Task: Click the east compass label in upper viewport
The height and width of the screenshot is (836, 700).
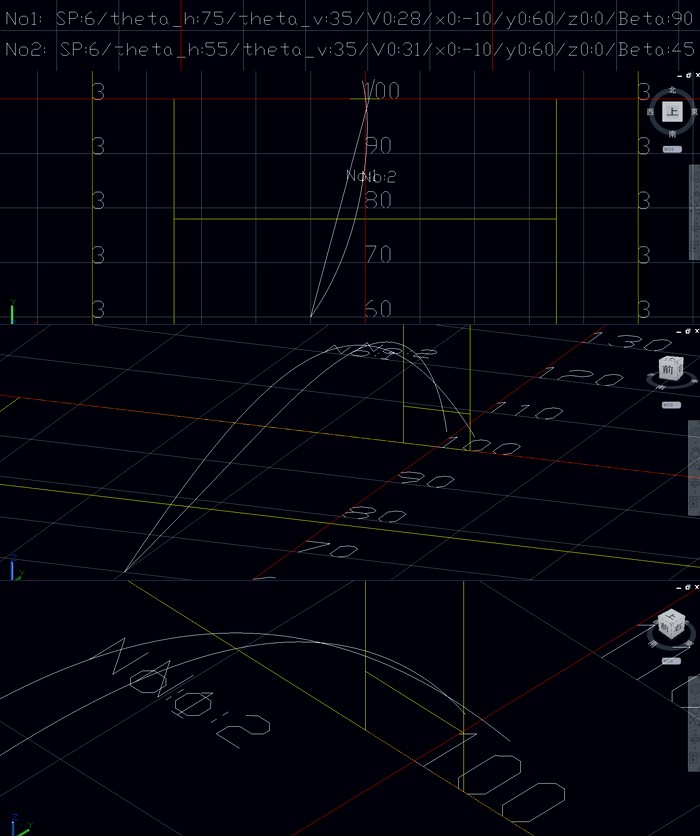Action: [694, 112]
